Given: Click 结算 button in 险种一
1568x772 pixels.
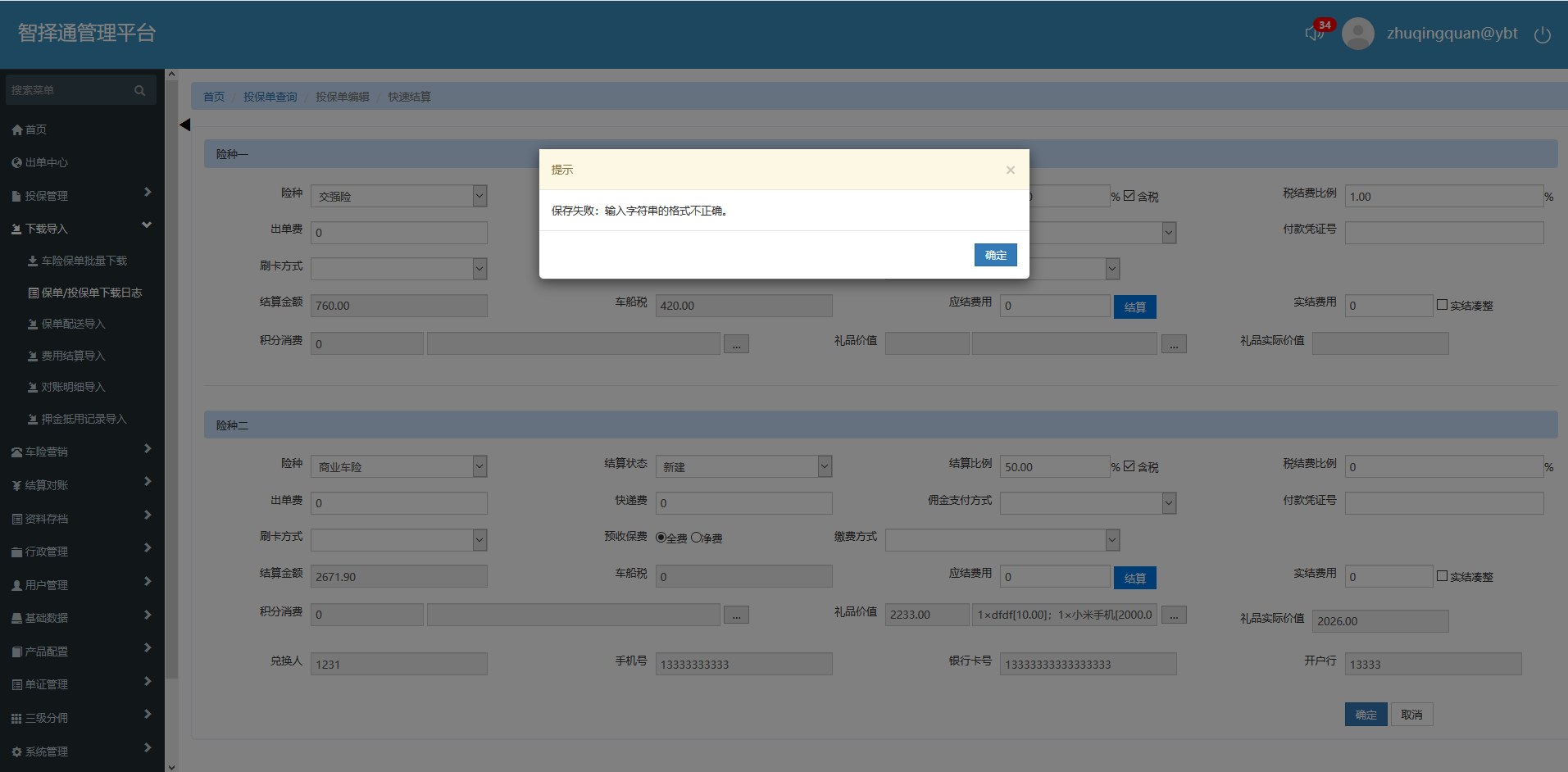Looking at the screenshot, I should (1135, 307).
